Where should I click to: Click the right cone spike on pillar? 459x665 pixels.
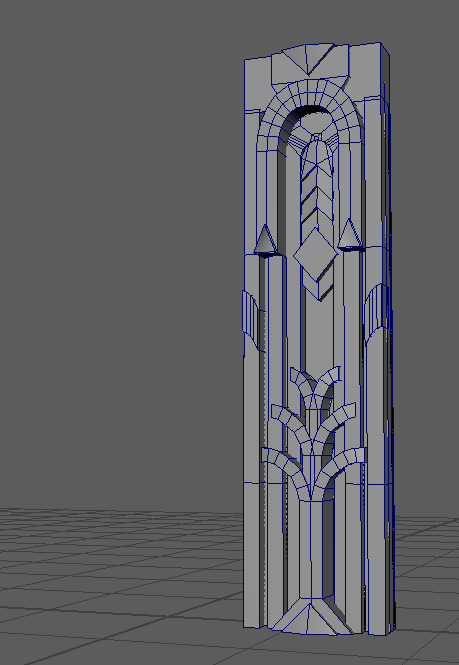349,234
